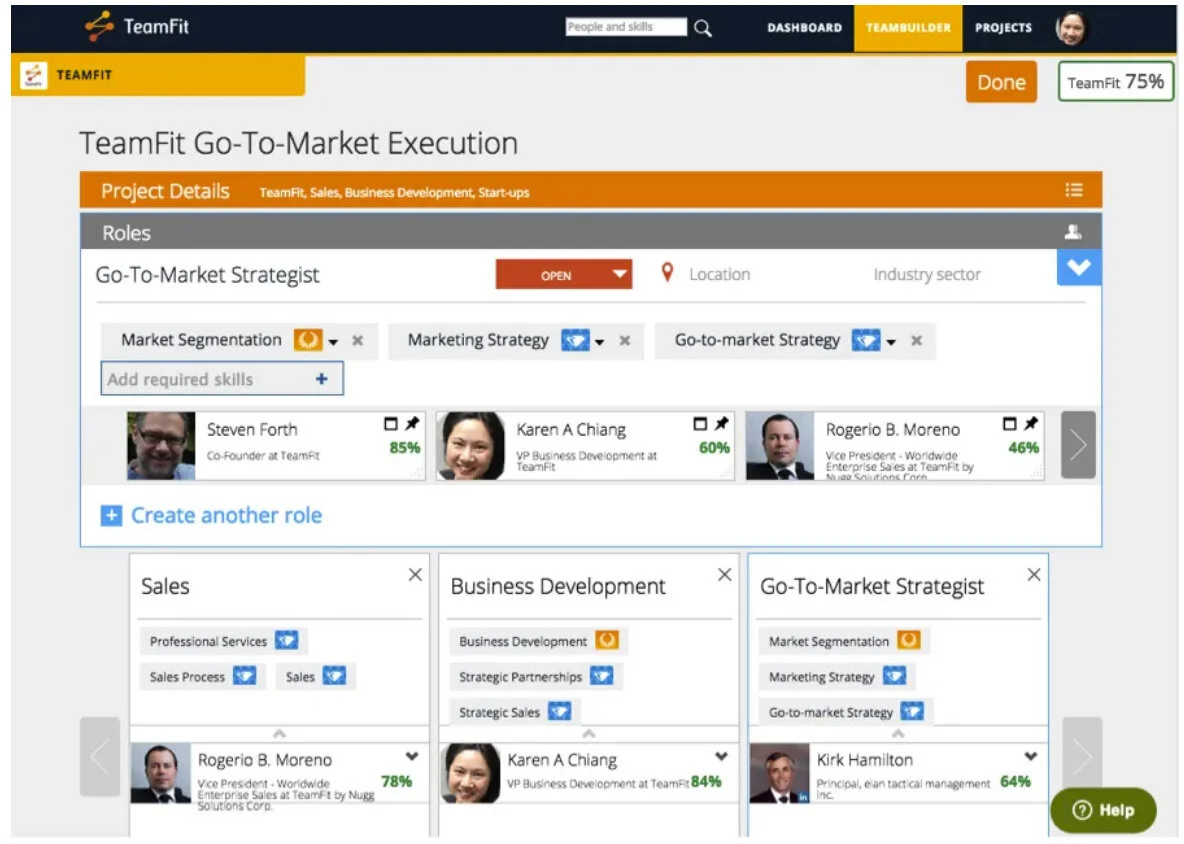Click Marketing Strategy blue level badge
The height and width of the screenshot is (844, 1184).
[x=575, y=340]
